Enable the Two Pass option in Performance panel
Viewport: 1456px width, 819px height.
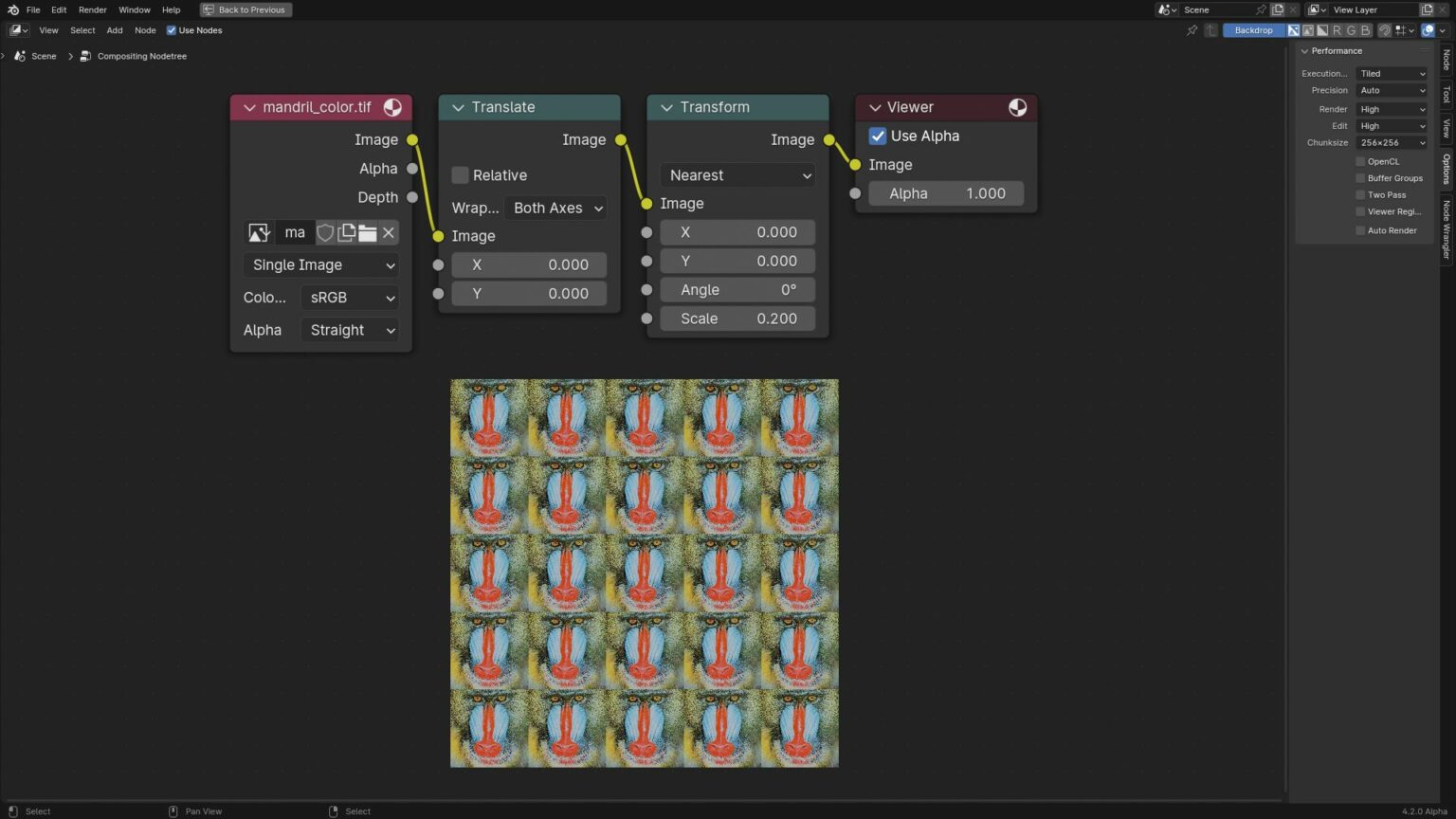tap(1361, 194)
